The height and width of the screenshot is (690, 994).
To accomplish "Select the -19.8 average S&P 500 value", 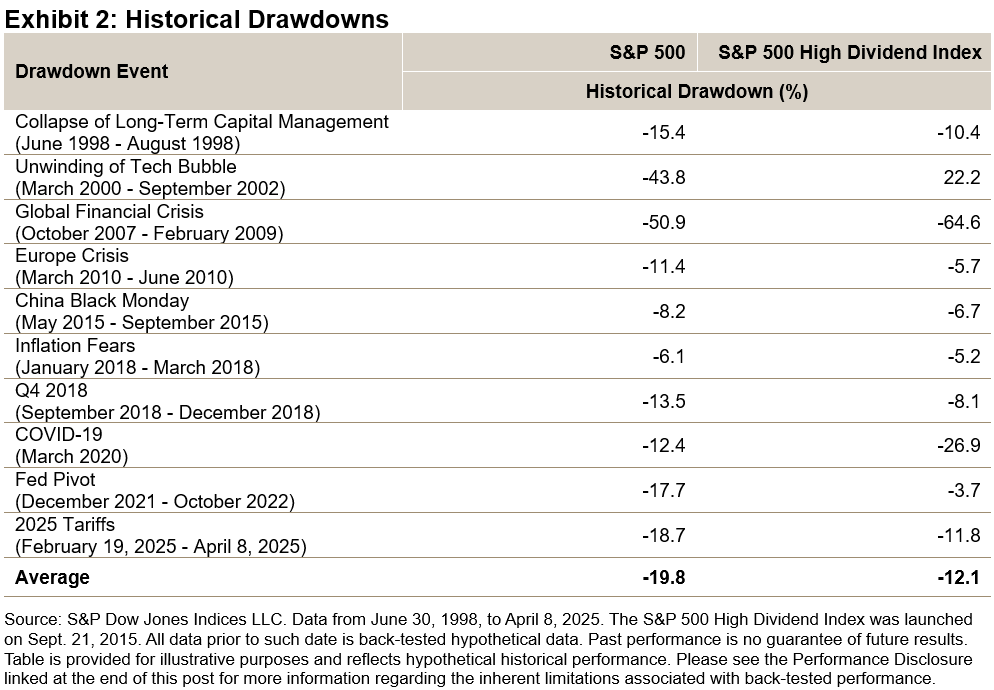I will [x=663, y=577].
